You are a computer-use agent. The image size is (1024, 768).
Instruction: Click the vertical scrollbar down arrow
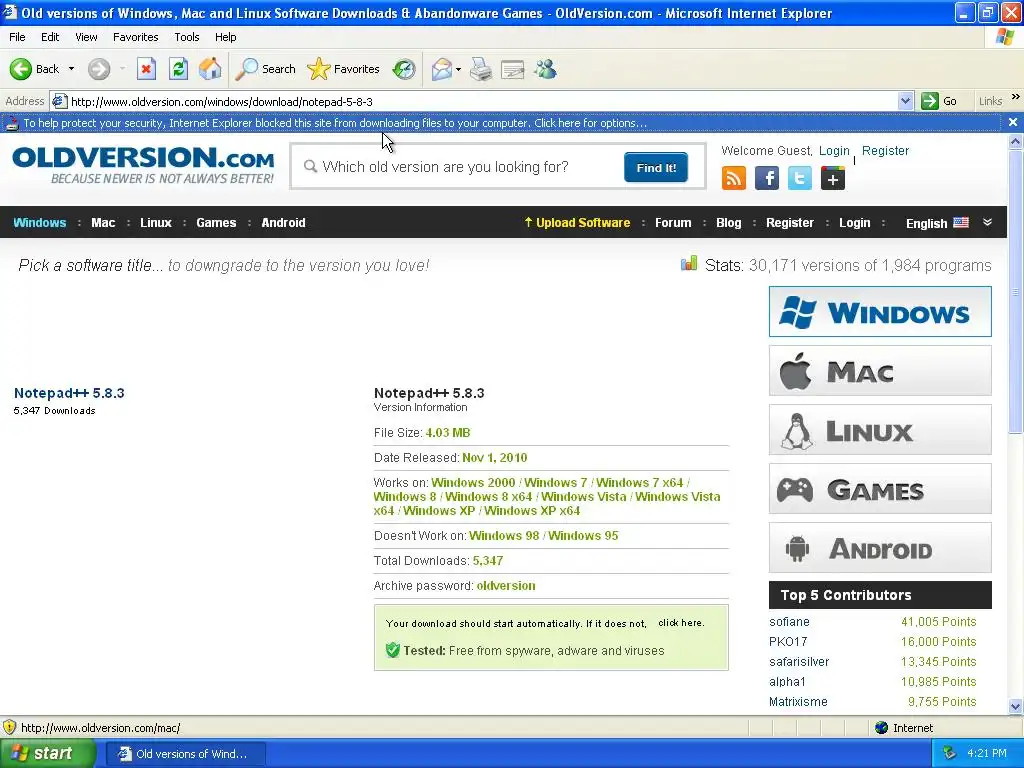tap(1015, 706)
